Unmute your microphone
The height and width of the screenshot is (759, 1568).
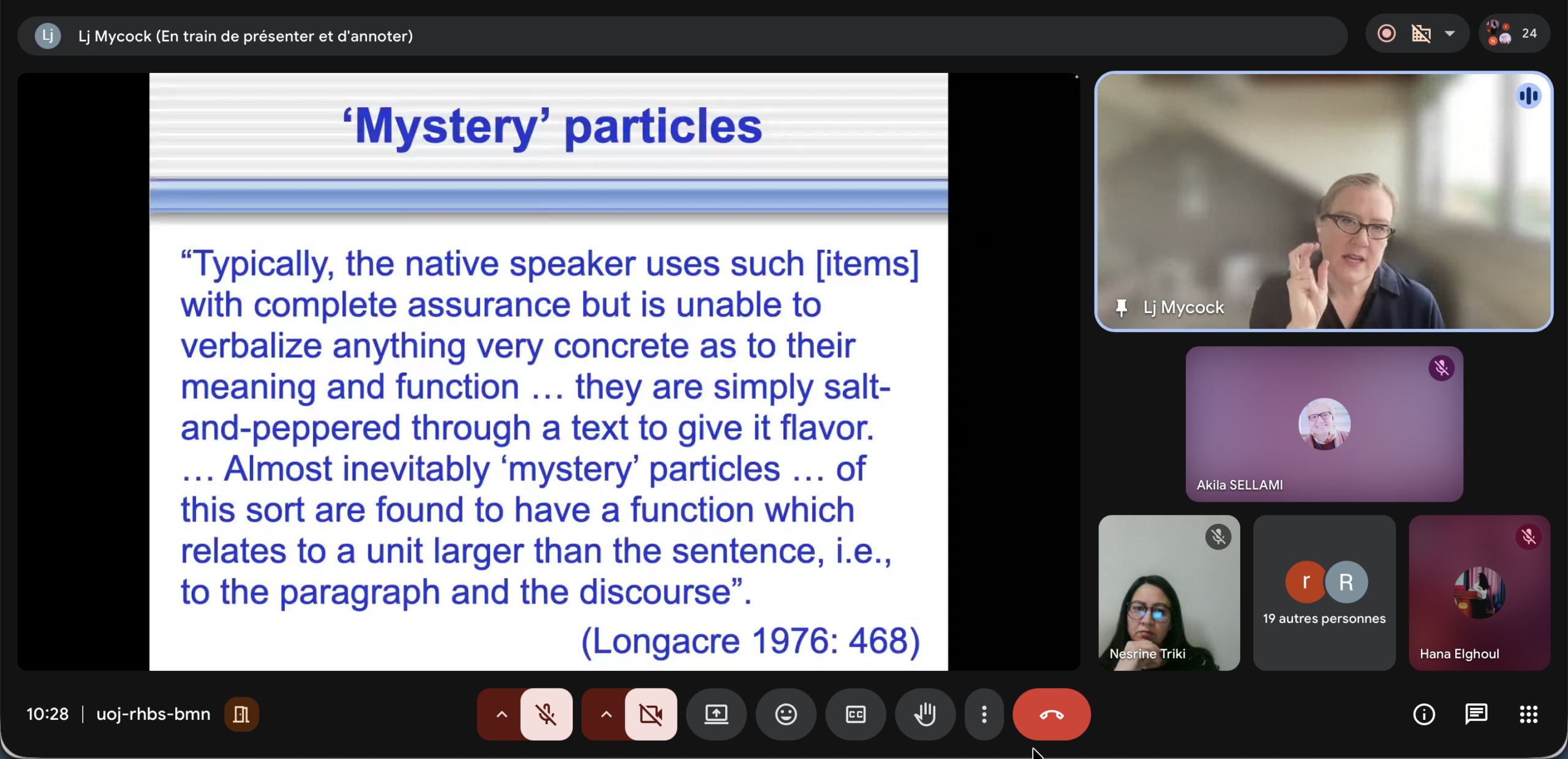click(x=546, y=714)
